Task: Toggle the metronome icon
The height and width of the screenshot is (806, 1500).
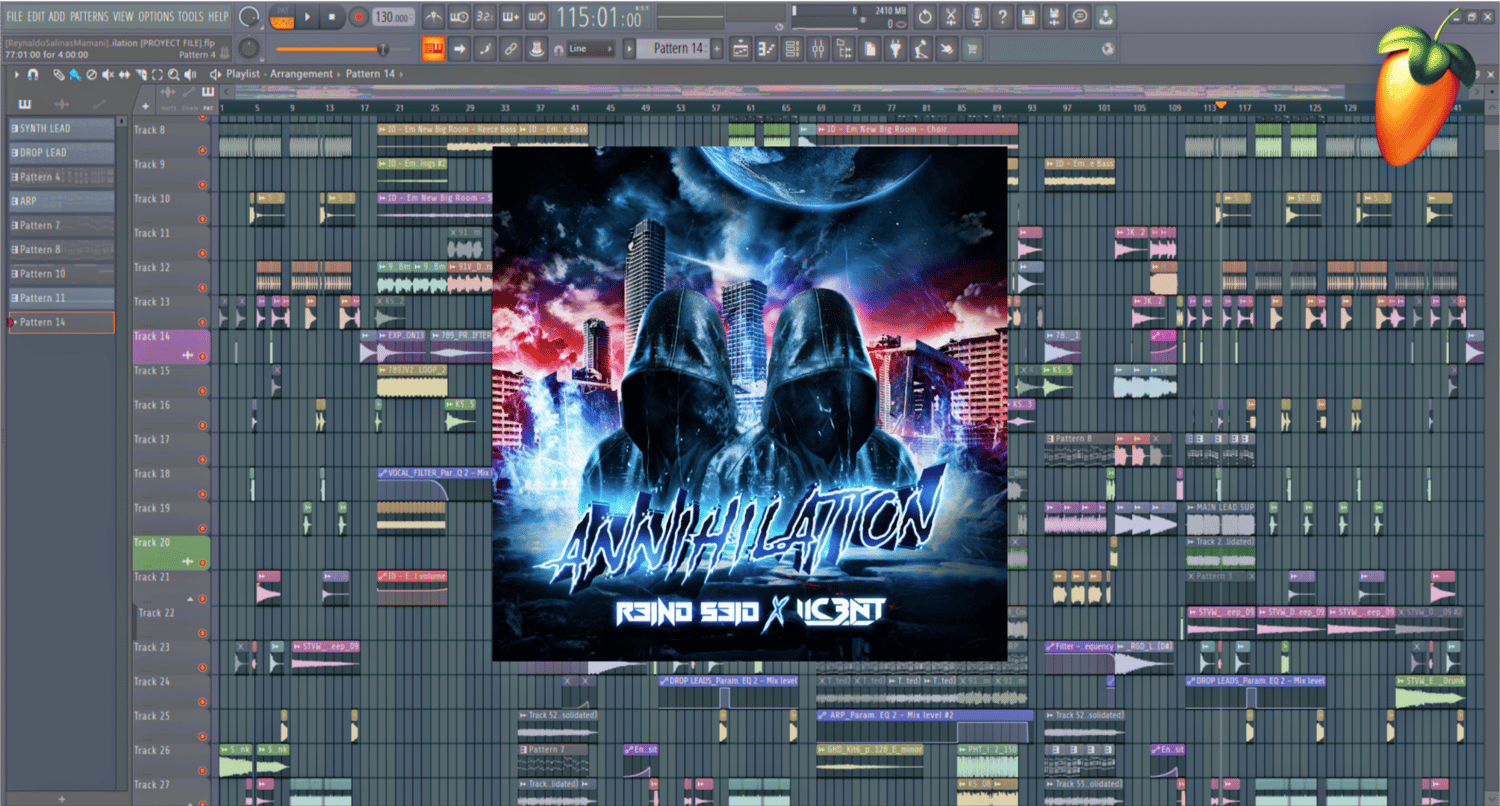Action: pyautogui.click(x=434, y=17)
